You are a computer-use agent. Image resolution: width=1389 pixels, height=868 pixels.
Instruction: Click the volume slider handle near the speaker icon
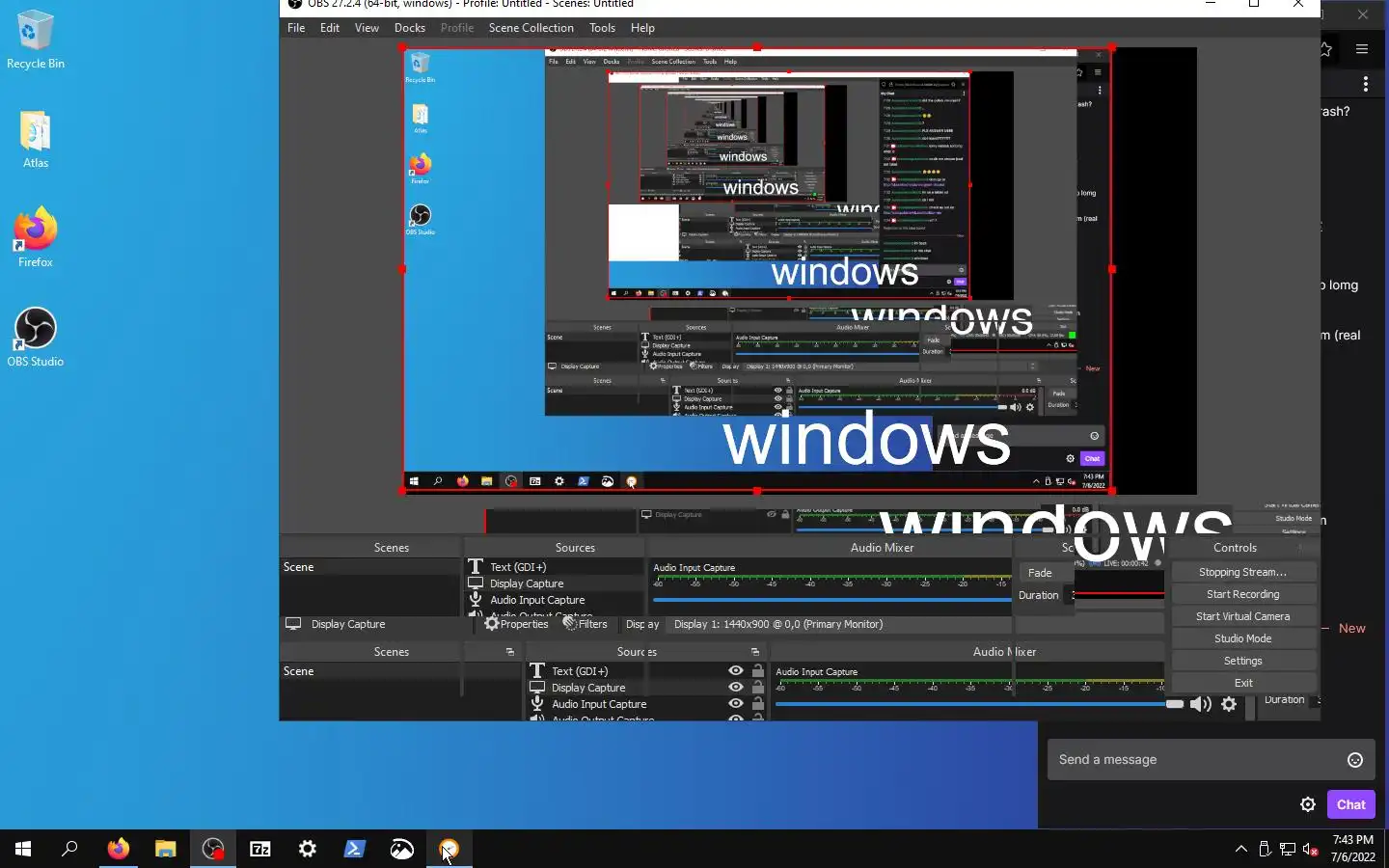[1174, 704]
